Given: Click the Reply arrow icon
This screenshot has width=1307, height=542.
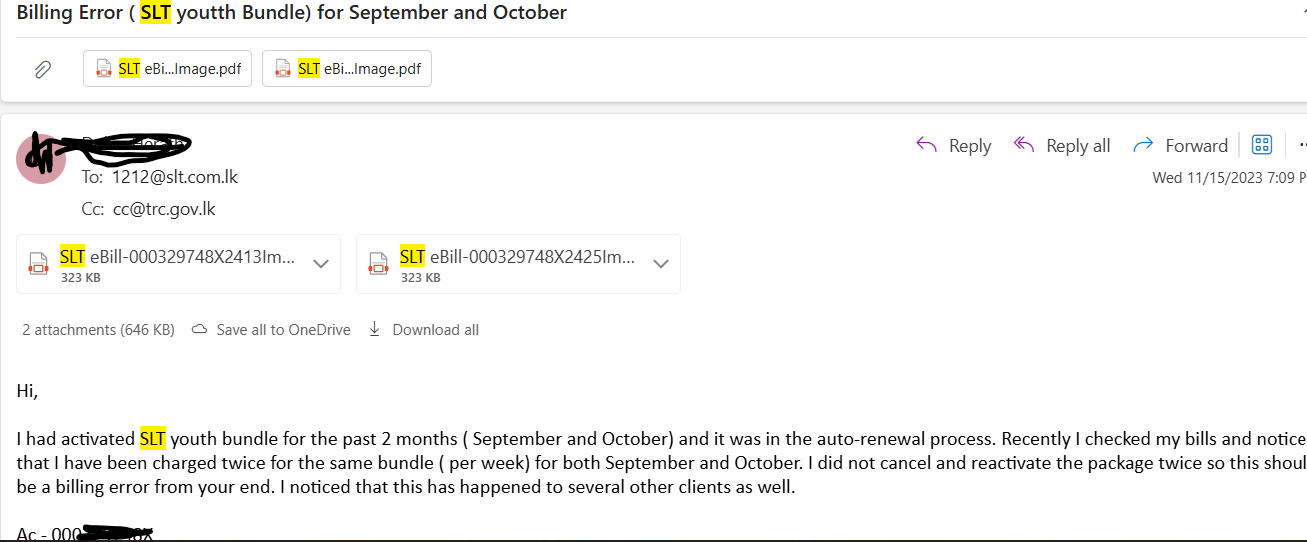Looking at the screenshot, I should [x=927, y=145].
